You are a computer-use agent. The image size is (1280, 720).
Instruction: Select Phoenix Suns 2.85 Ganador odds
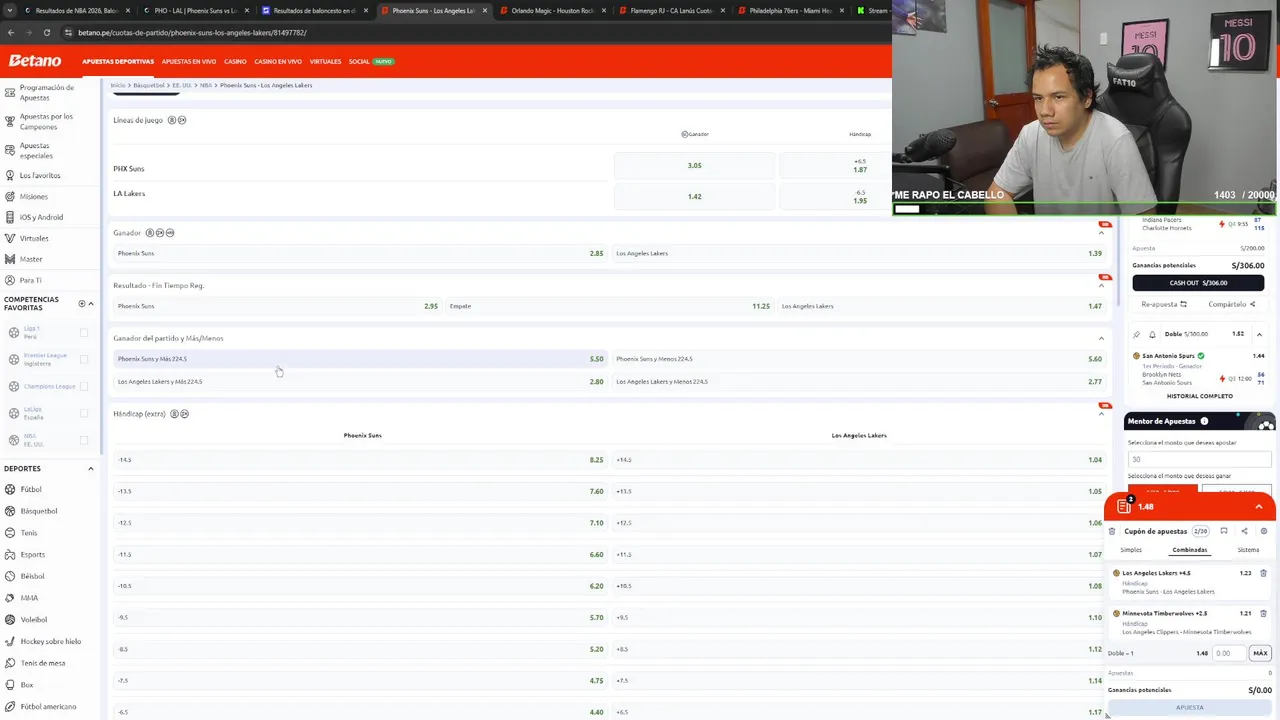(360, 253)
